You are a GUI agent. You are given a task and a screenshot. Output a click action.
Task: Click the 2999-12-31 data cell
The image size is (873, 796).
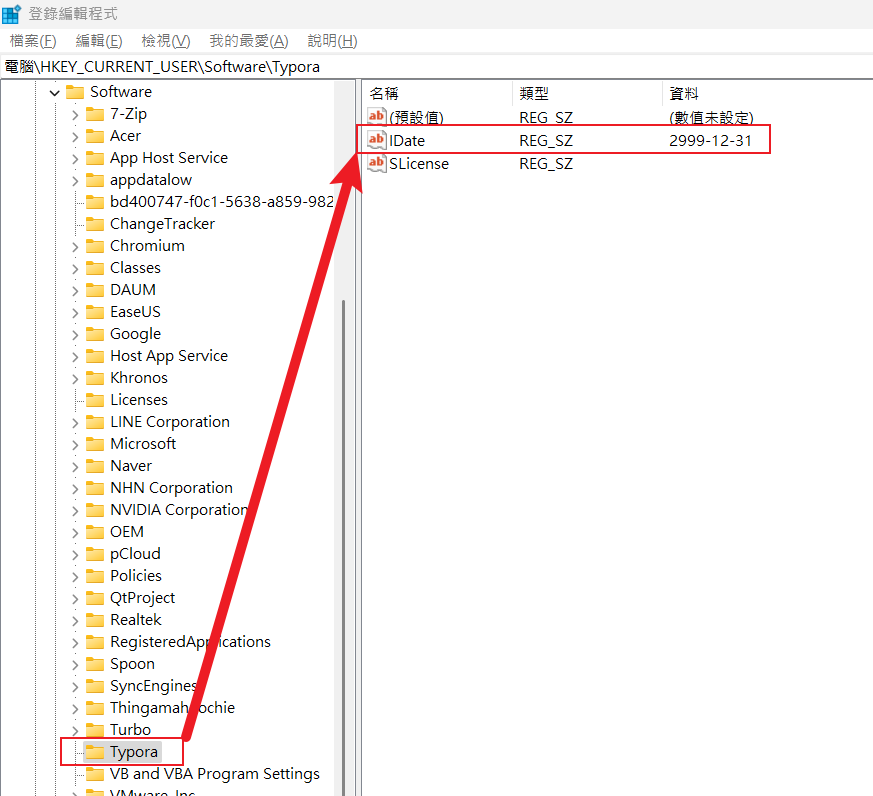point(710,141)
